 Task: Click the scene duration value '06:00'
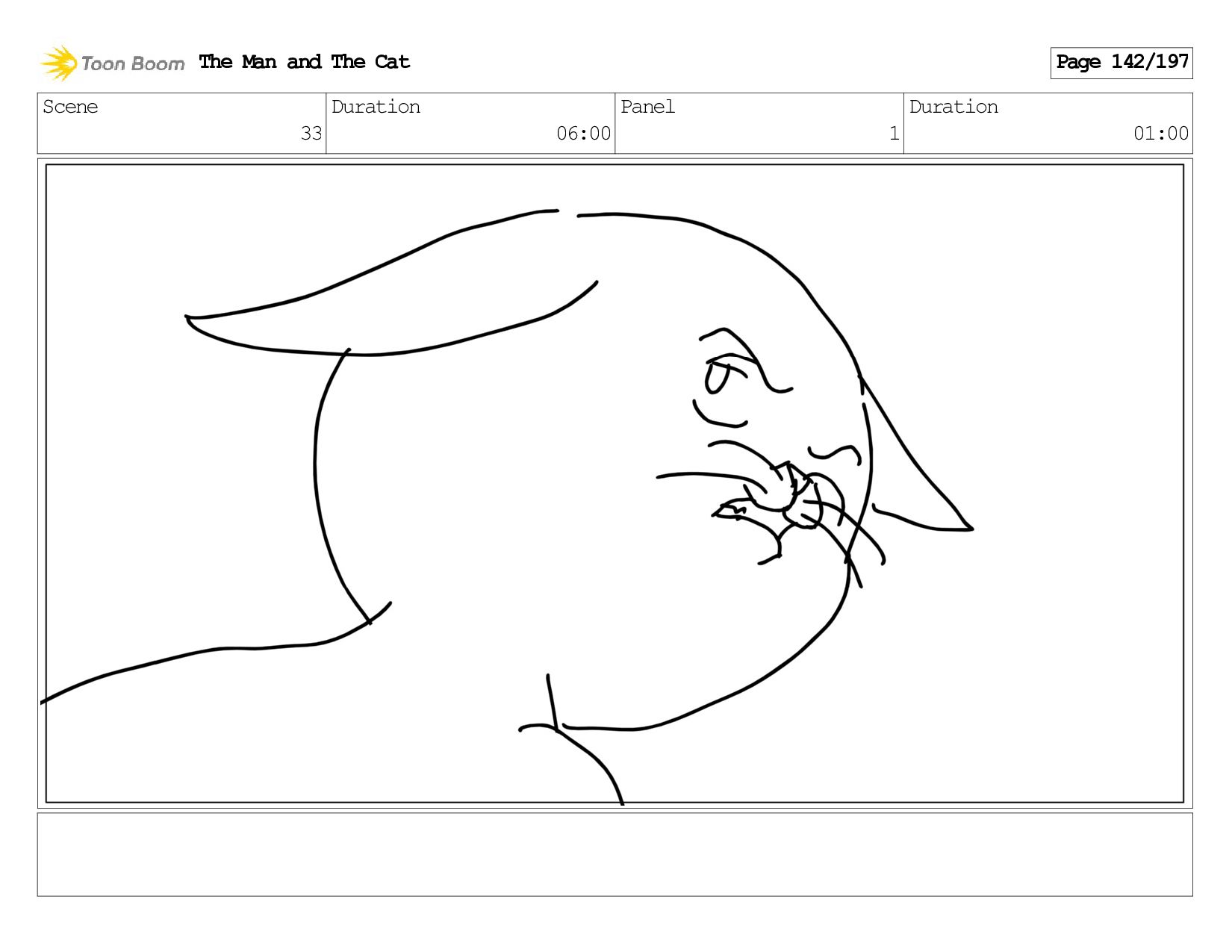click(x=584, y=134)
